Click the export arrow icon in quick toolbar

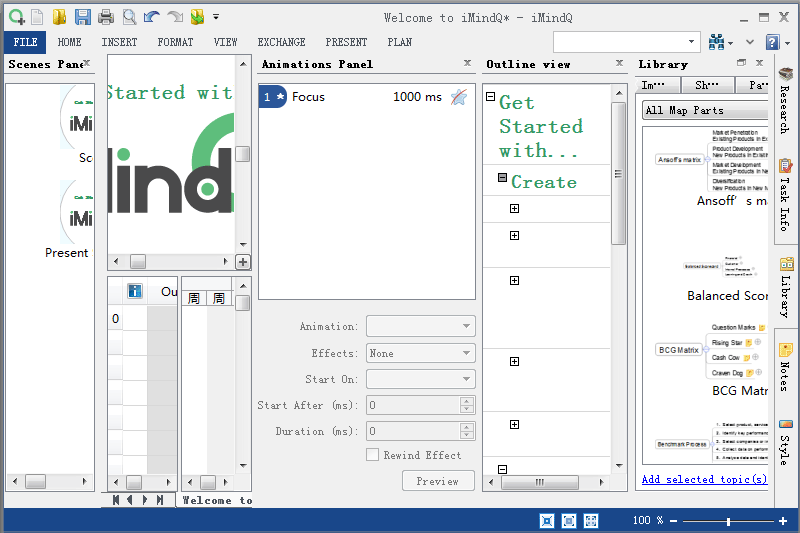point(197,17)
